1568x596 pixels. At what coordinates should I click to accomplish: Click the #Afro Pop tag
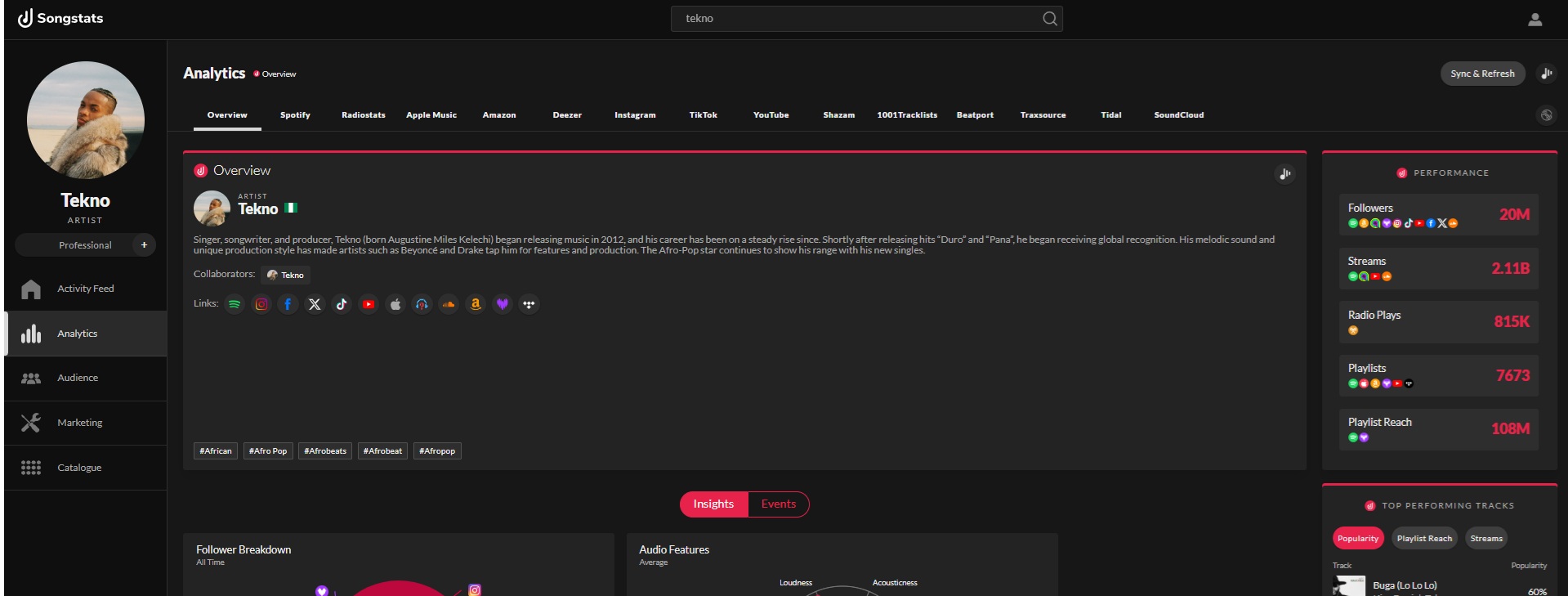[268, 451]
